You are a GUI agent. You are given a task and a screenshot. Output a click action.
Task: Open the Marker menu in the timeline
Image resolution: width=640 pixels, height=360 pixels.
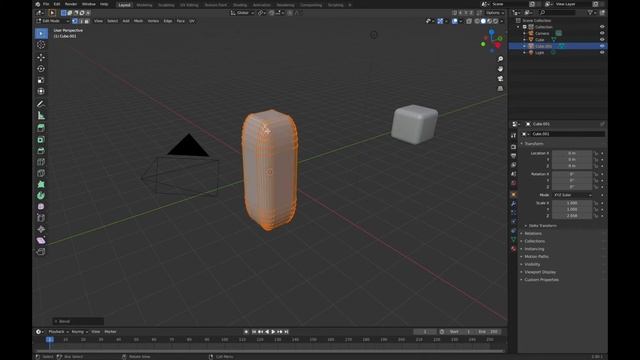110,332
